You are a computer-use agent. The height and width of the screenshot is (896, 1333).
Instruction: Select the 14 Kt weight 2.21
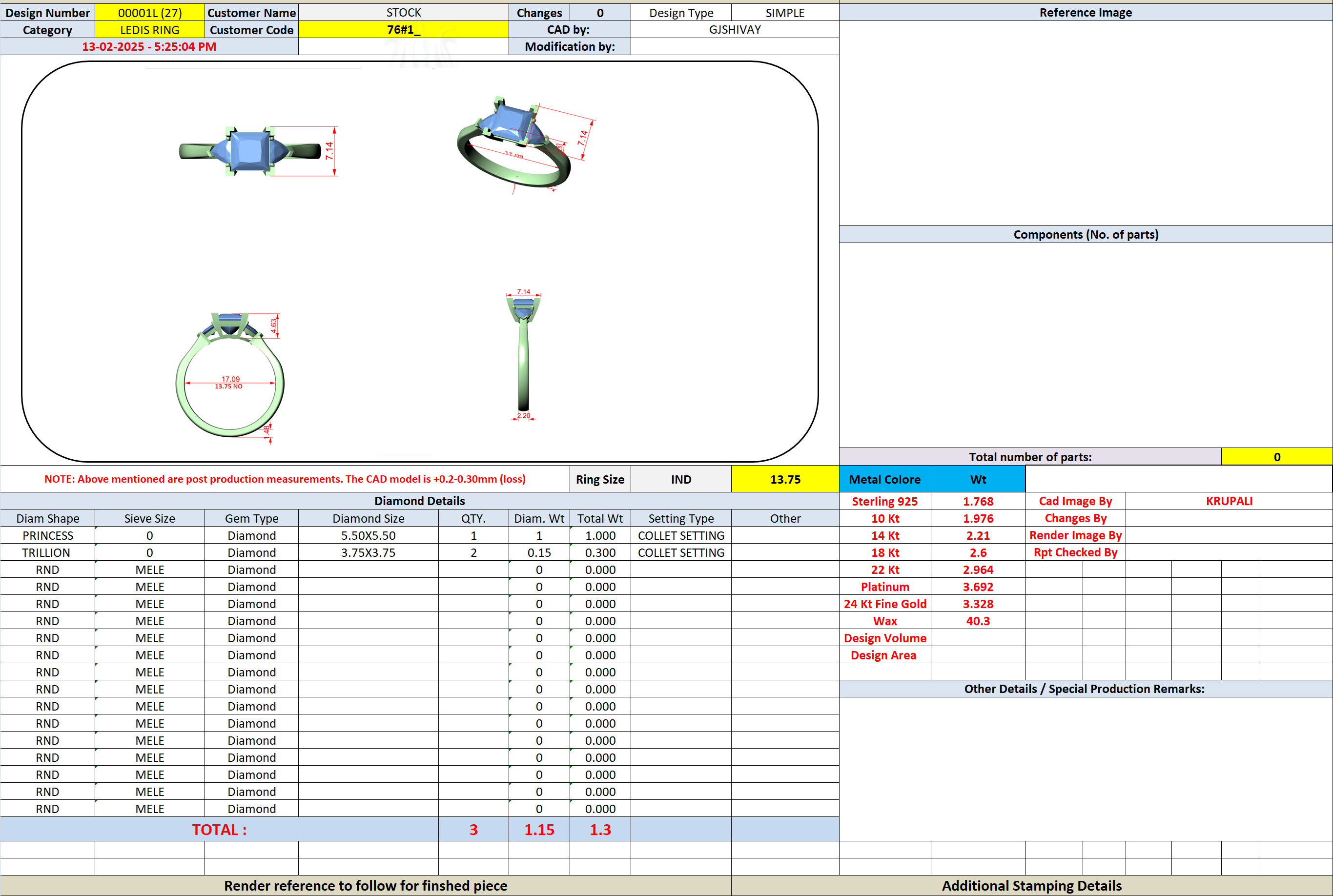(978, 535)
